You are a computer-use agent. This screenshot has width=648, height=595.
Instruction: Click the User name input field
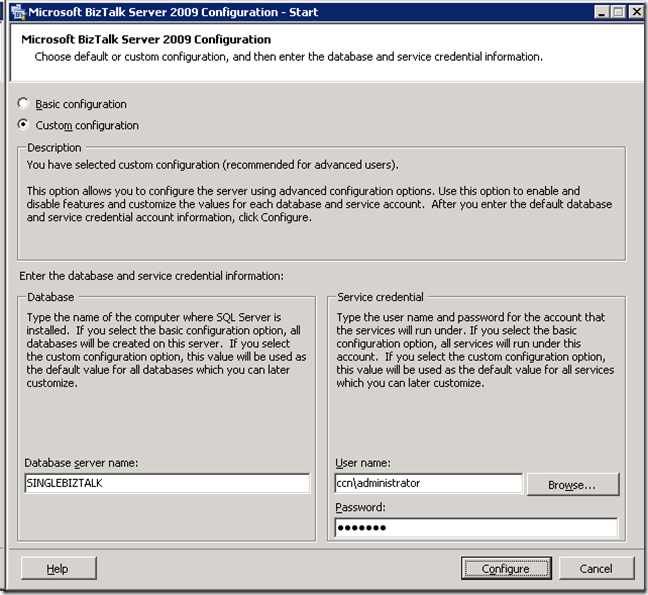pyautogui.click(x=429, y=483)
